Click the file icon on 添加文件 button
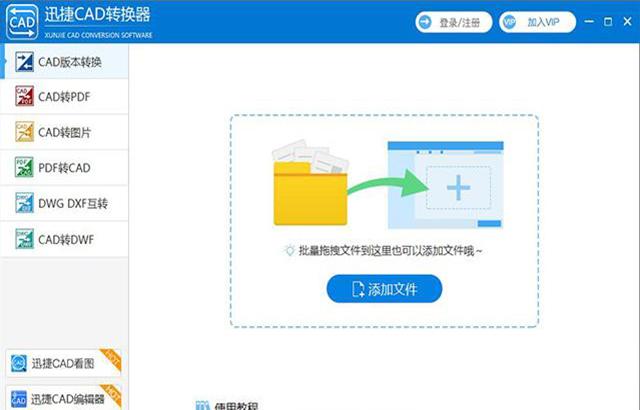Viewport: 640px width, 410px height. tap(358, 289)
